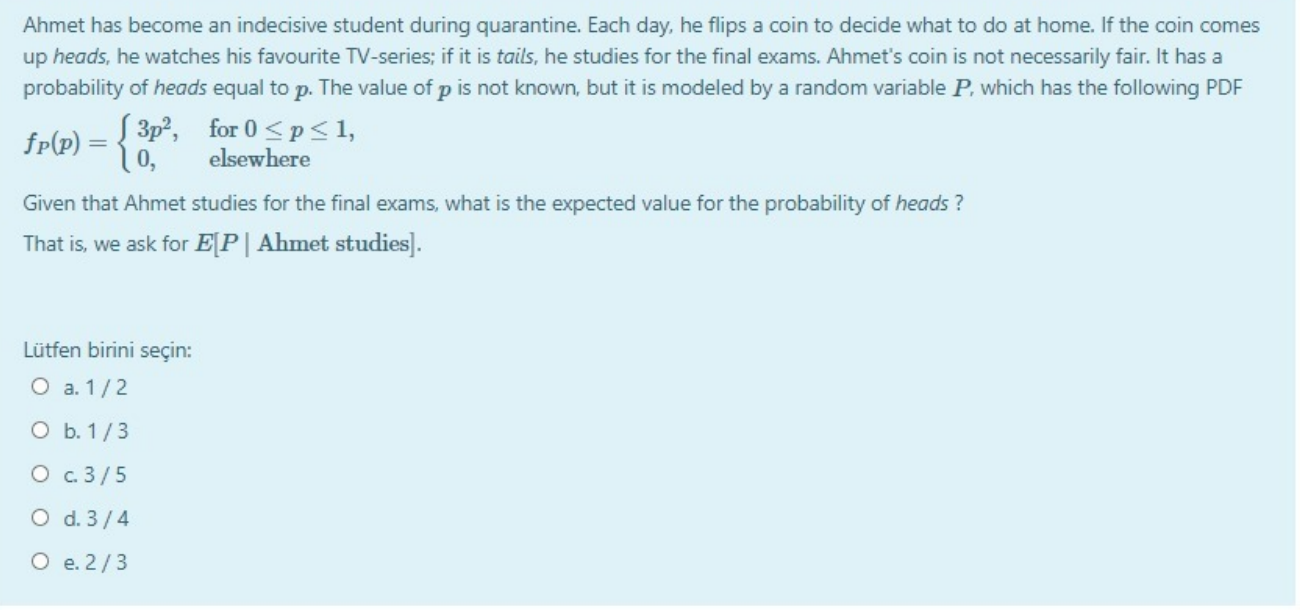
Task: Click the radio button beside 1/2
Action: [42, 389]
